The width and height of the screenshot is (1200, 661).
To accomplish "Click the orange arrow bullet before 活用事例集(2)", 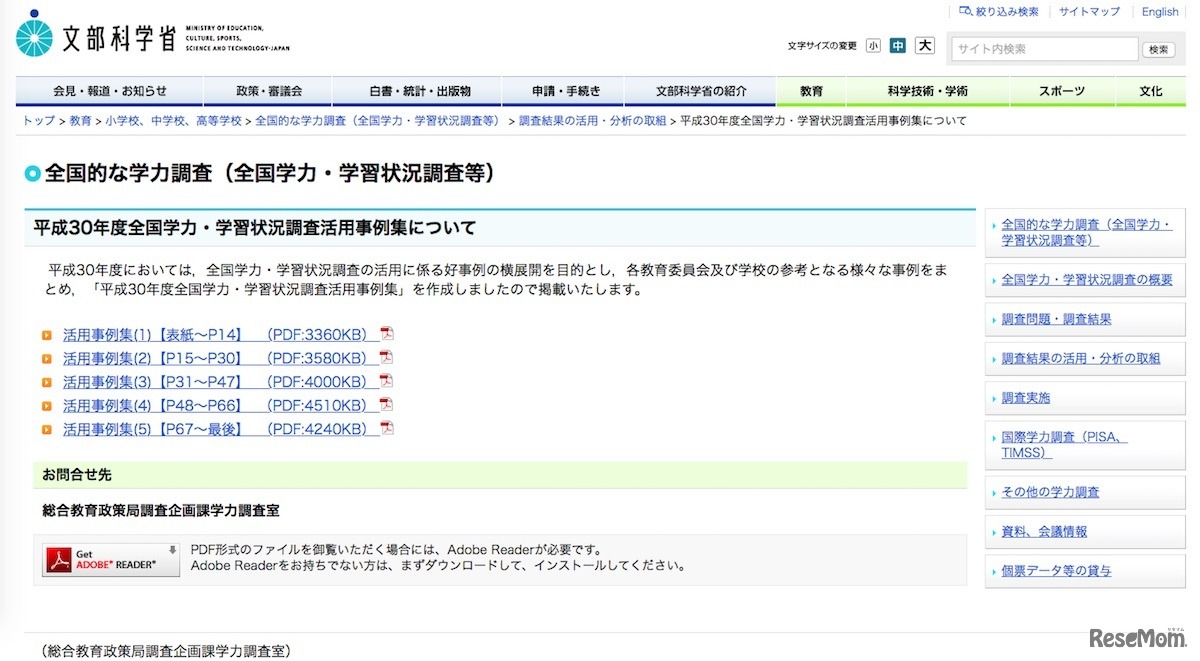I will pos(48,358).
